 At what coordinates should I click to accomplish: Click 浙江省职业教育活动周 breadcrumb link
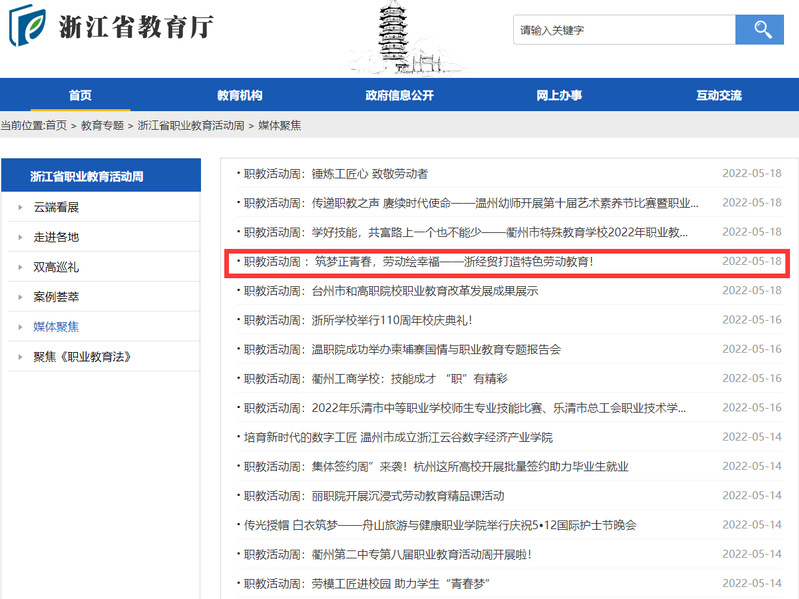[x=191, y=126]
